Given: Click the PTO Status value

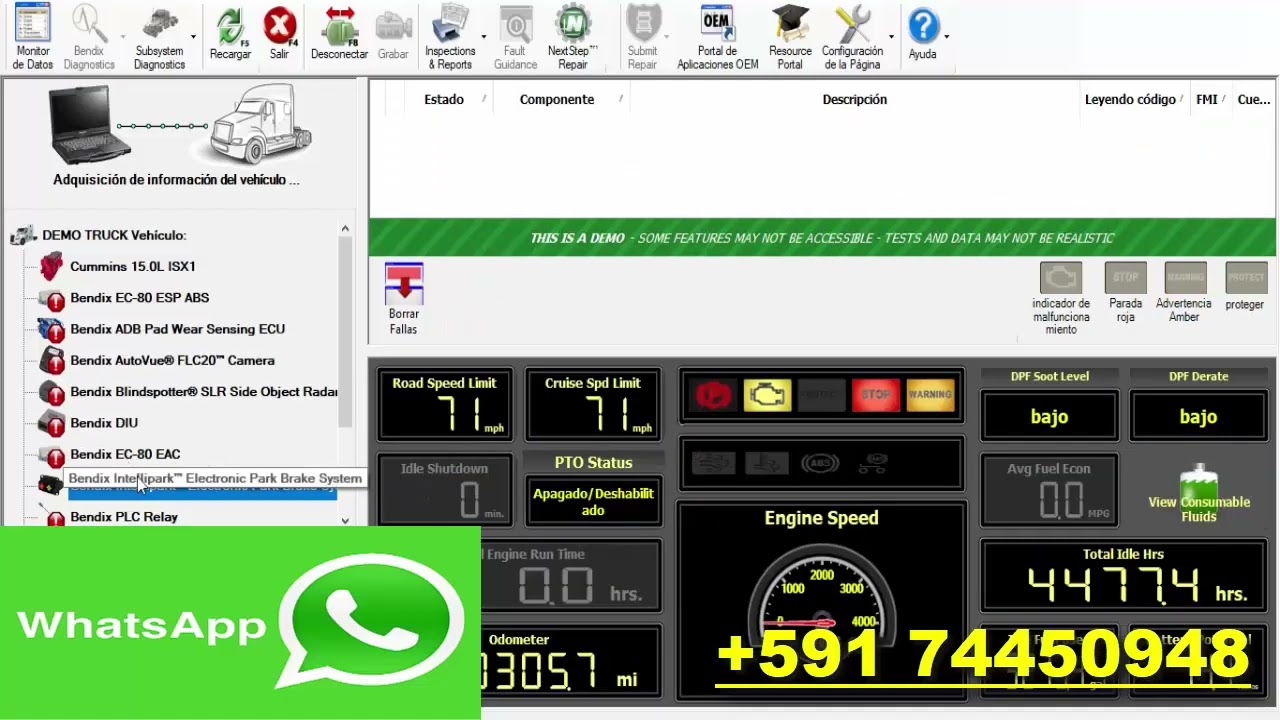Looking at the screenshot, I should click(593, 501).
